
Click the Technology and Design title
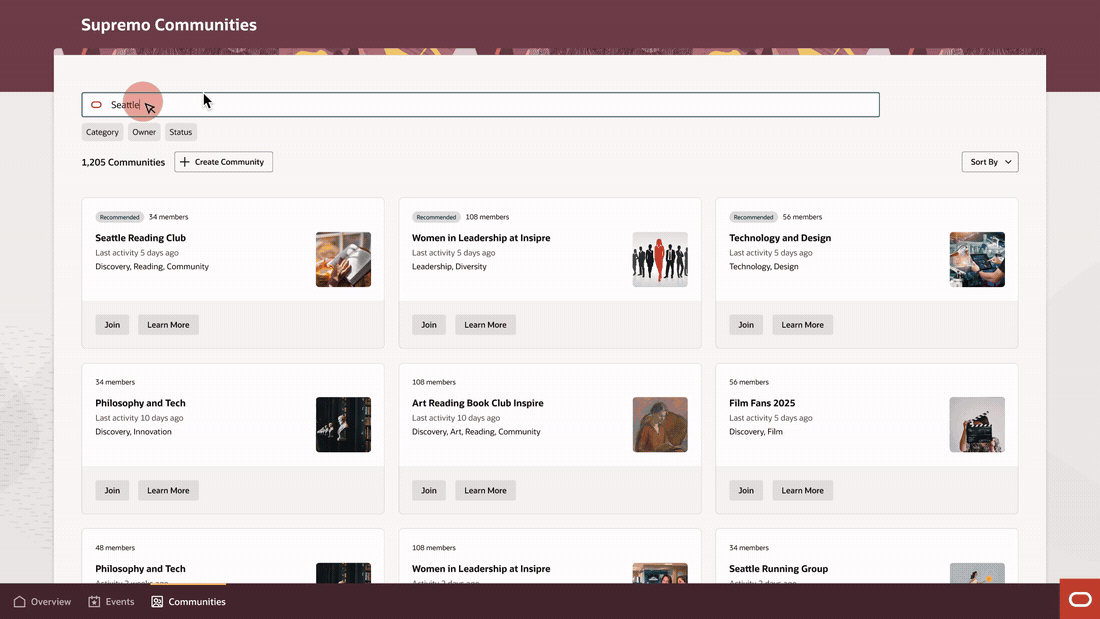point(780,238)
